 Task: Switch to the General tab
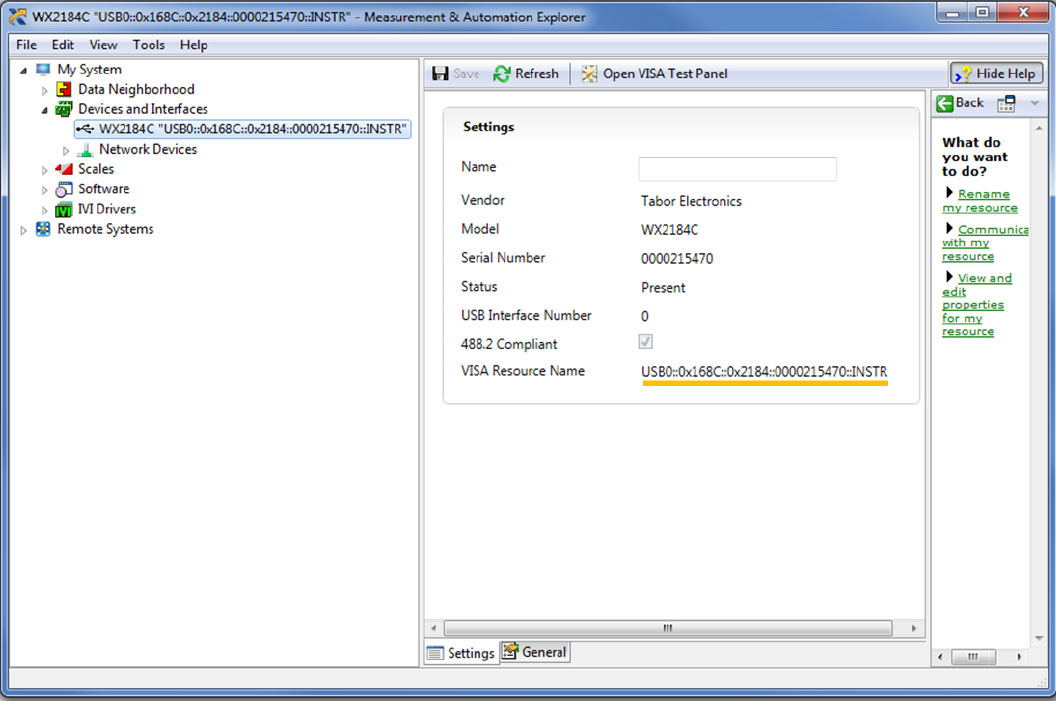coord(535,652)
